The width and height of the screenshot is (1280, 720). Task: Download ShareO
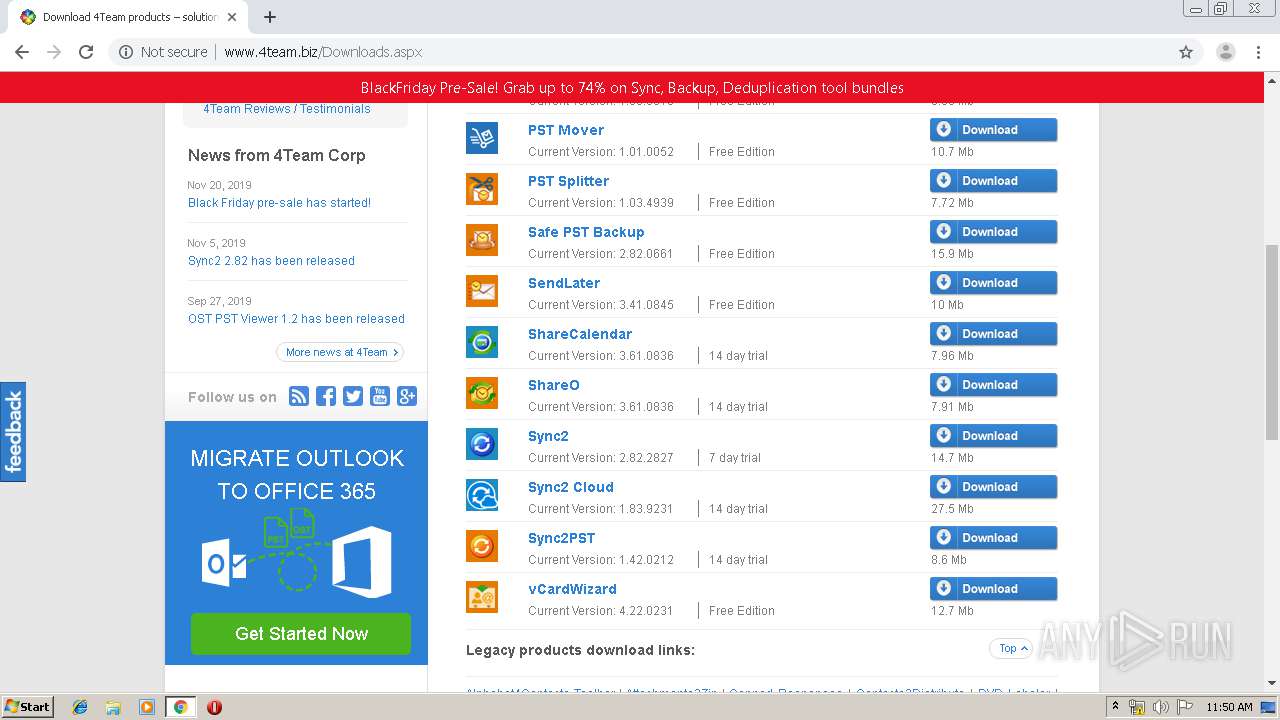click(x=993, y=385)
